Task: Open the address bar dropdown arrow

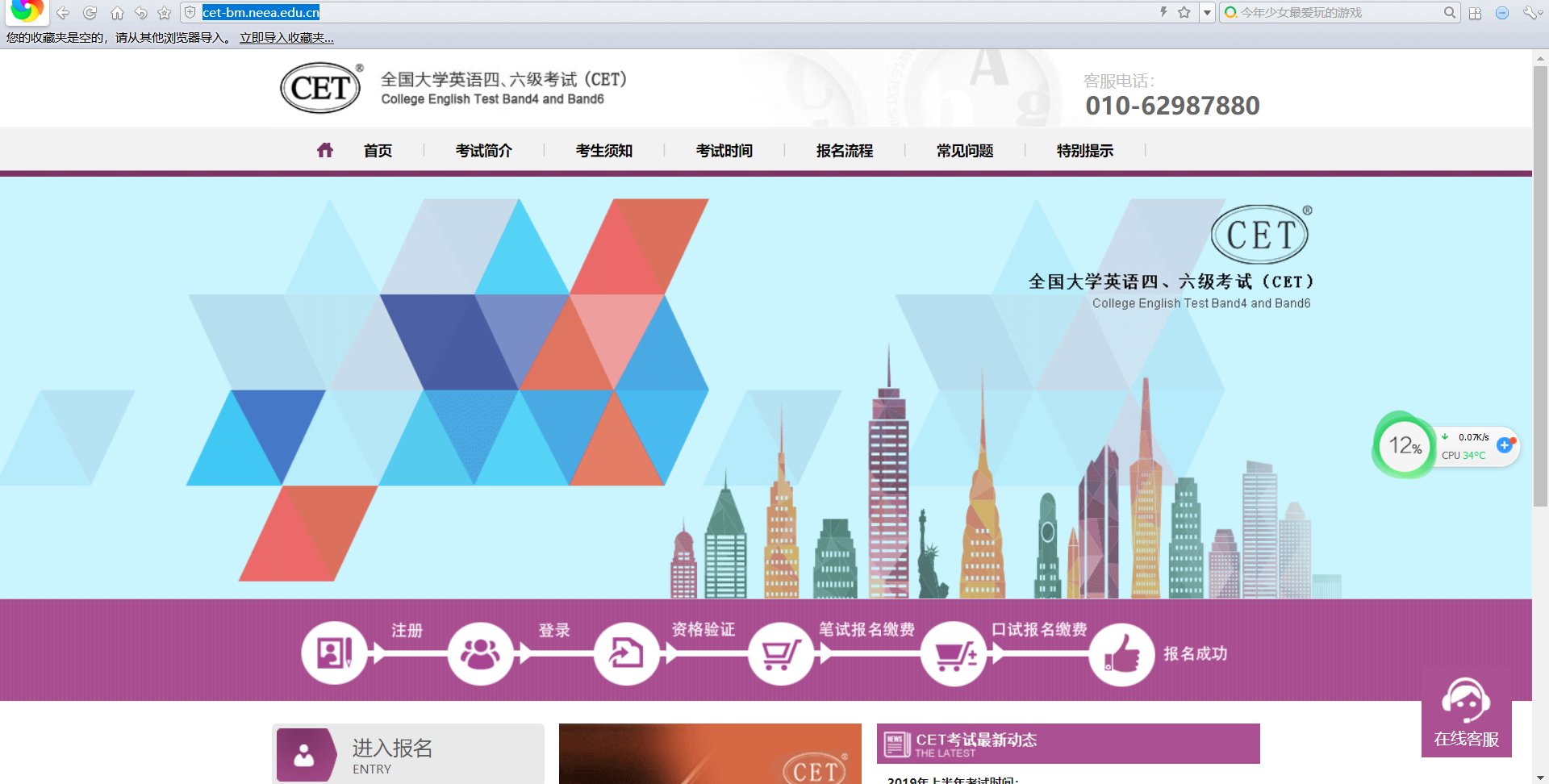Action: click(1207, 13)
